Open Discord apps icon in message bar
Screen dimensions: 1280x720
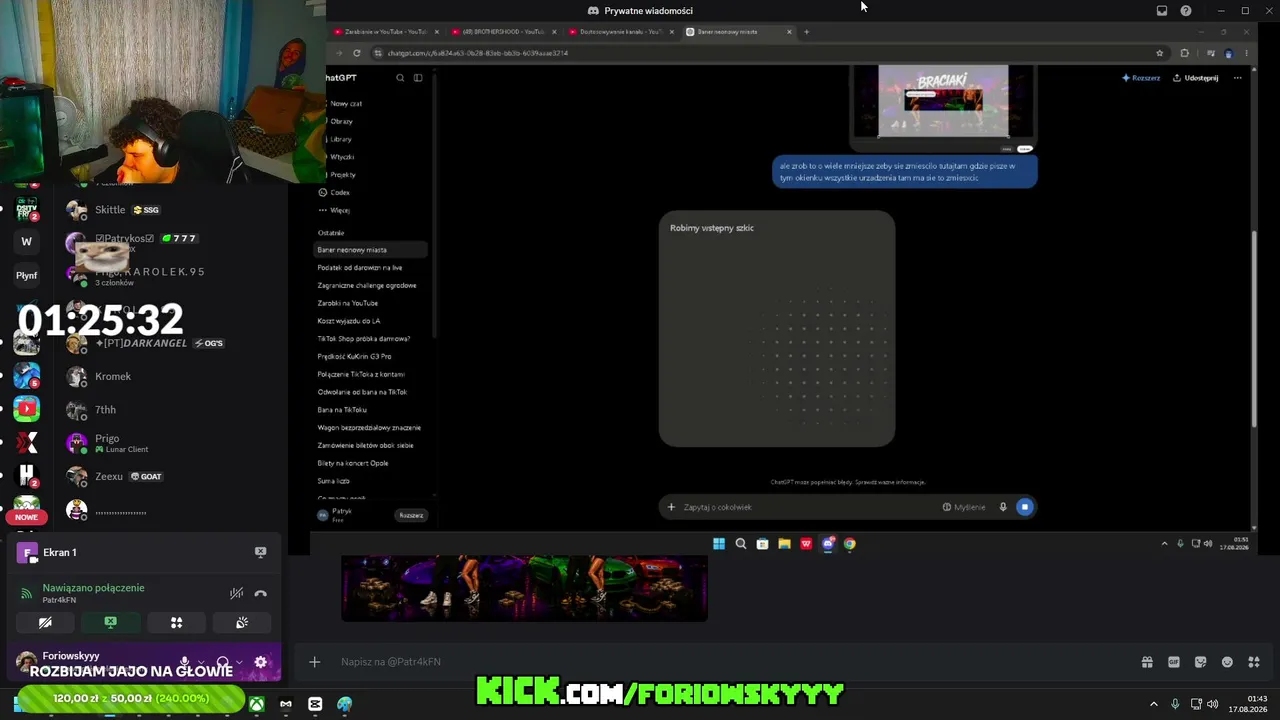[1254, 662]
